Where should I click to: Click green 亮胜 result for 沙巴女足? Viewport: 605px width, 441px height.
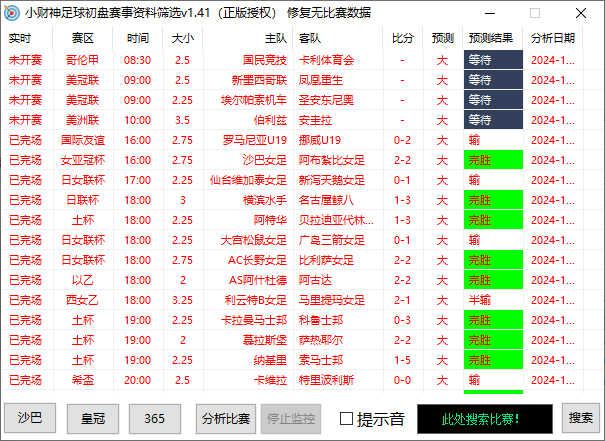click(494, 160)
